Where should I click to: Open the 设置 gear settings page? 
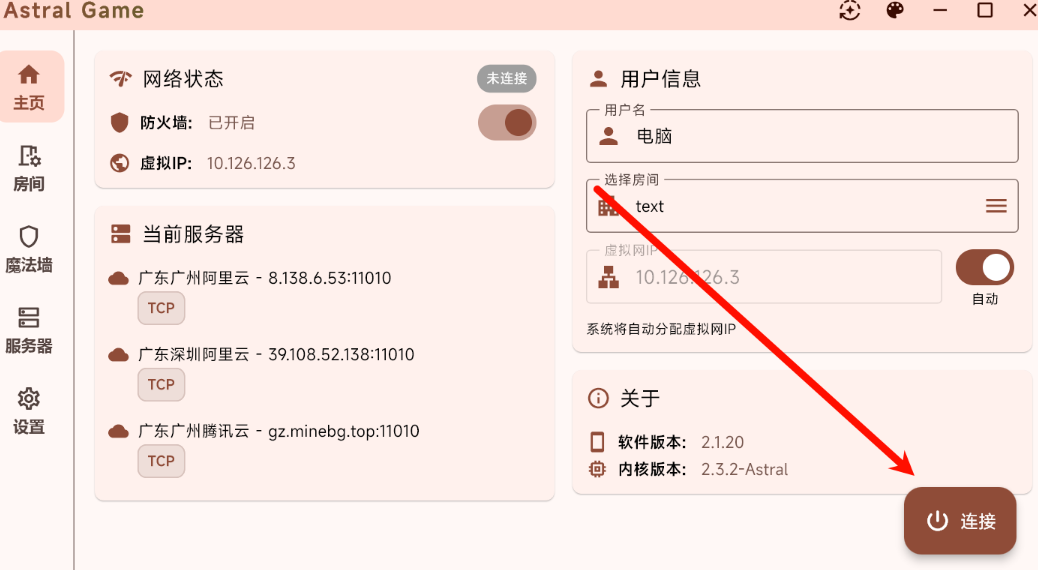pos(29,411)
